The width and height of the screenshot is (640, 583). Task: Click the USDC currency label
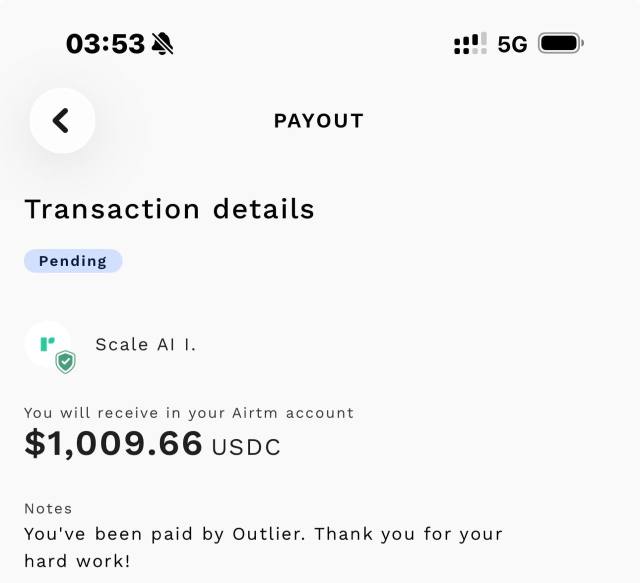(x=246, y=447)
